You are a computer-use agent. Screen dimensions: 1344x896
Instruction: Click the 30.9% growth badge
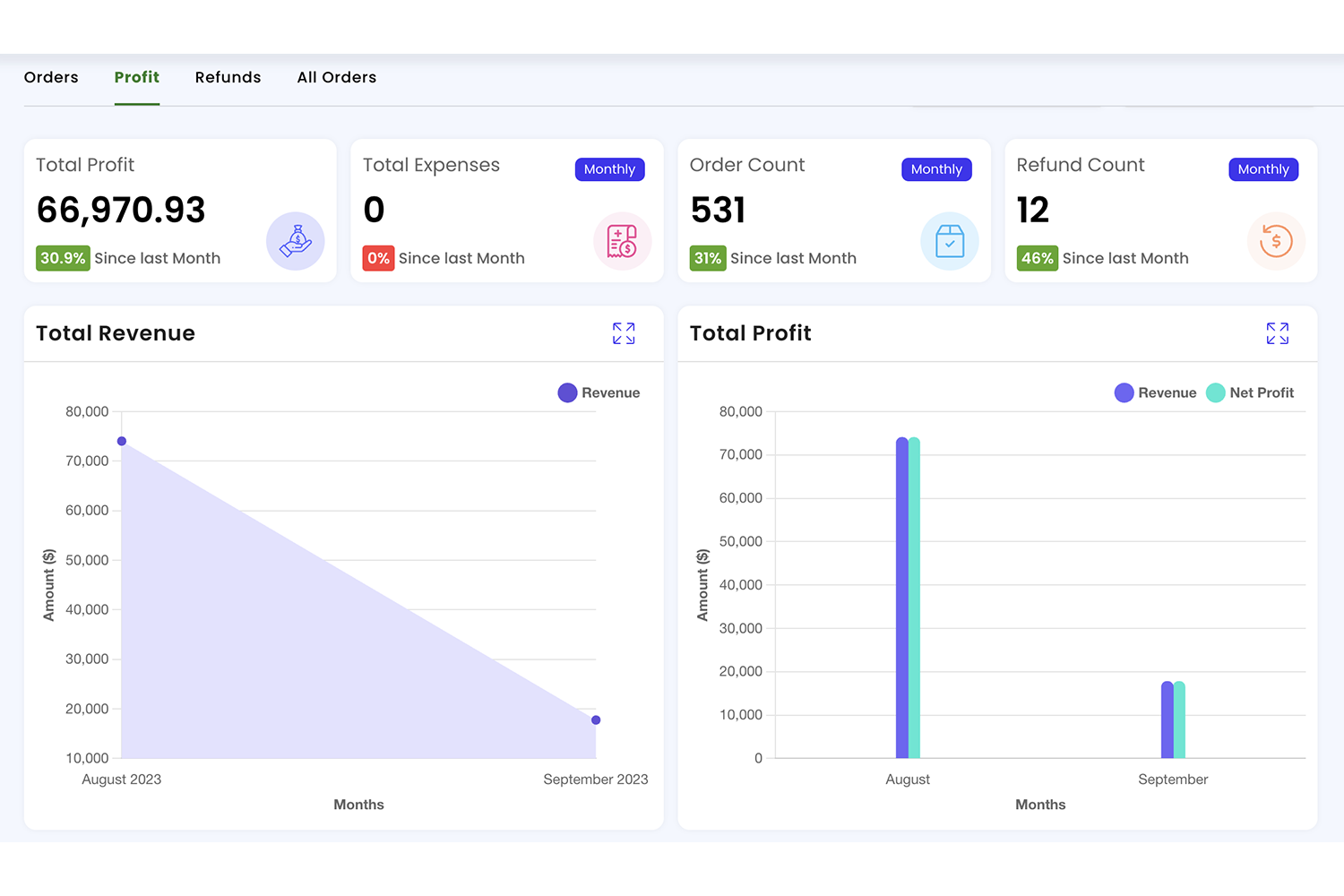[63, 258]
